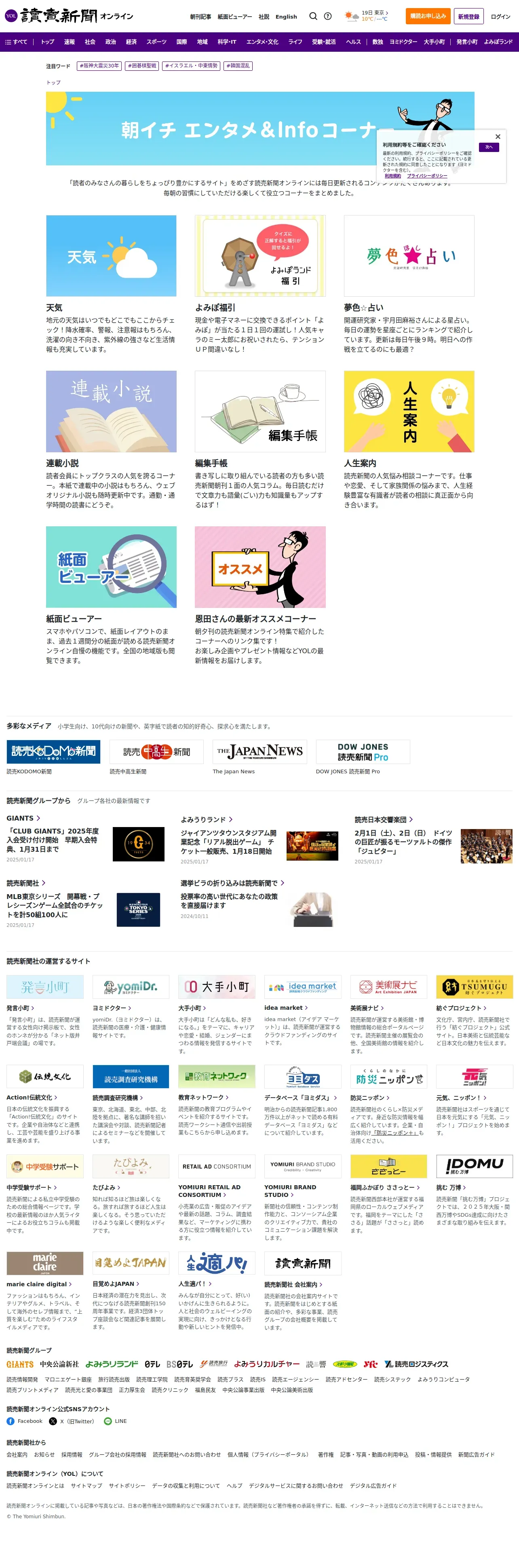Click the 大手小町 site logo
Viewport: 519px width, 1568px height.
[217, 987]
